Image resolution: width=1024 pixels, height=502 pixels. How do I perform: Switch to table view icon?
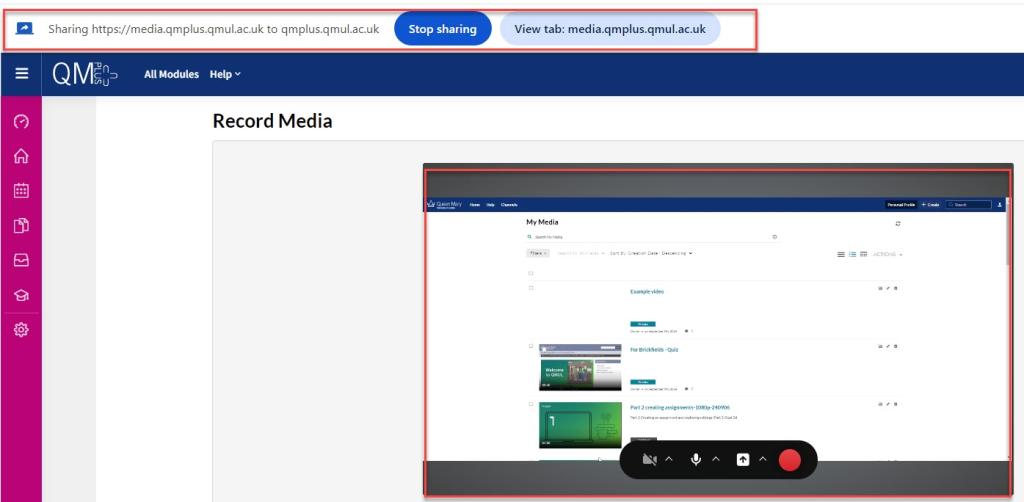[x=863, y=255]
